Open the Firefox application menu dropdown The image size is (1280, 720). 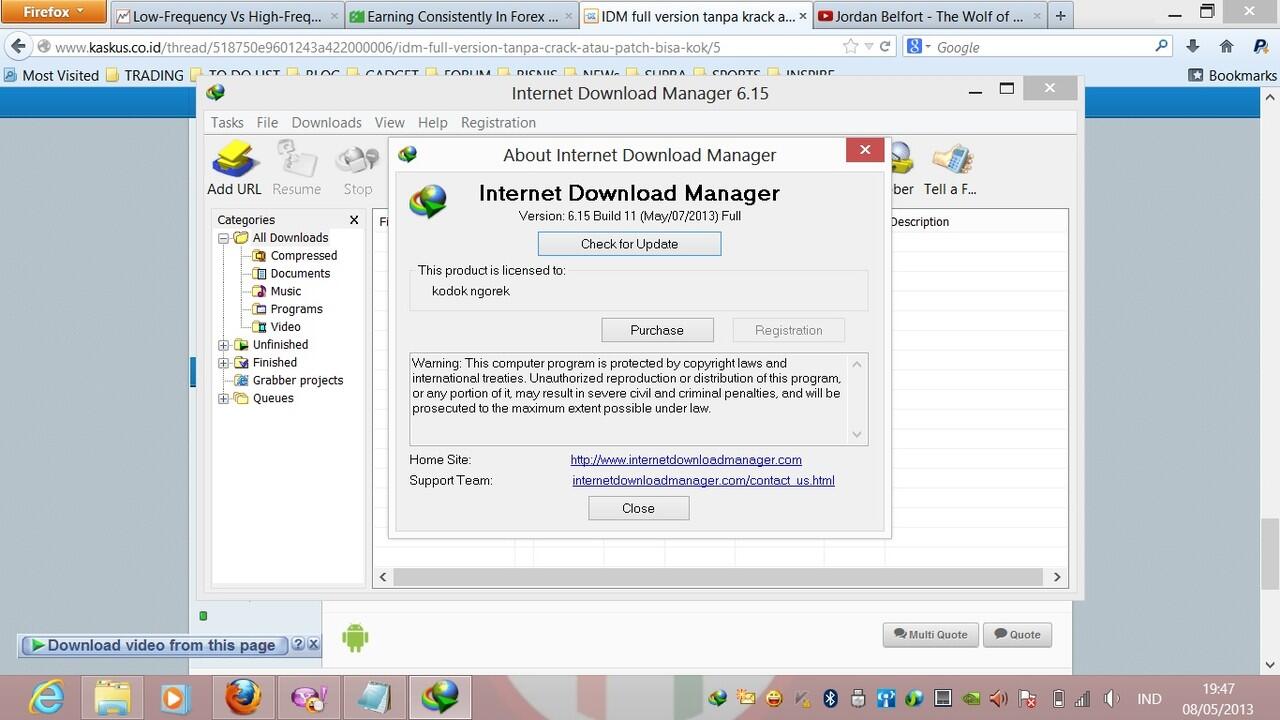point(53,12)
